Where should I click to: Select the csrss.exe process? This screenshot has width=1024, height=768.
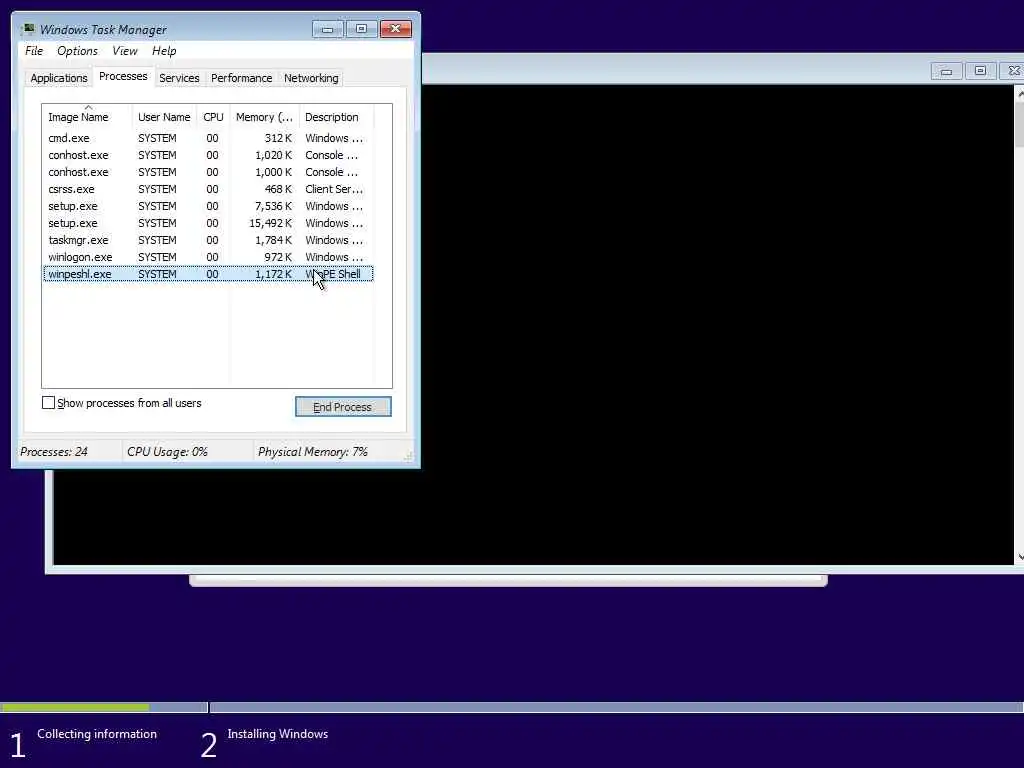[x=208, y=189]
